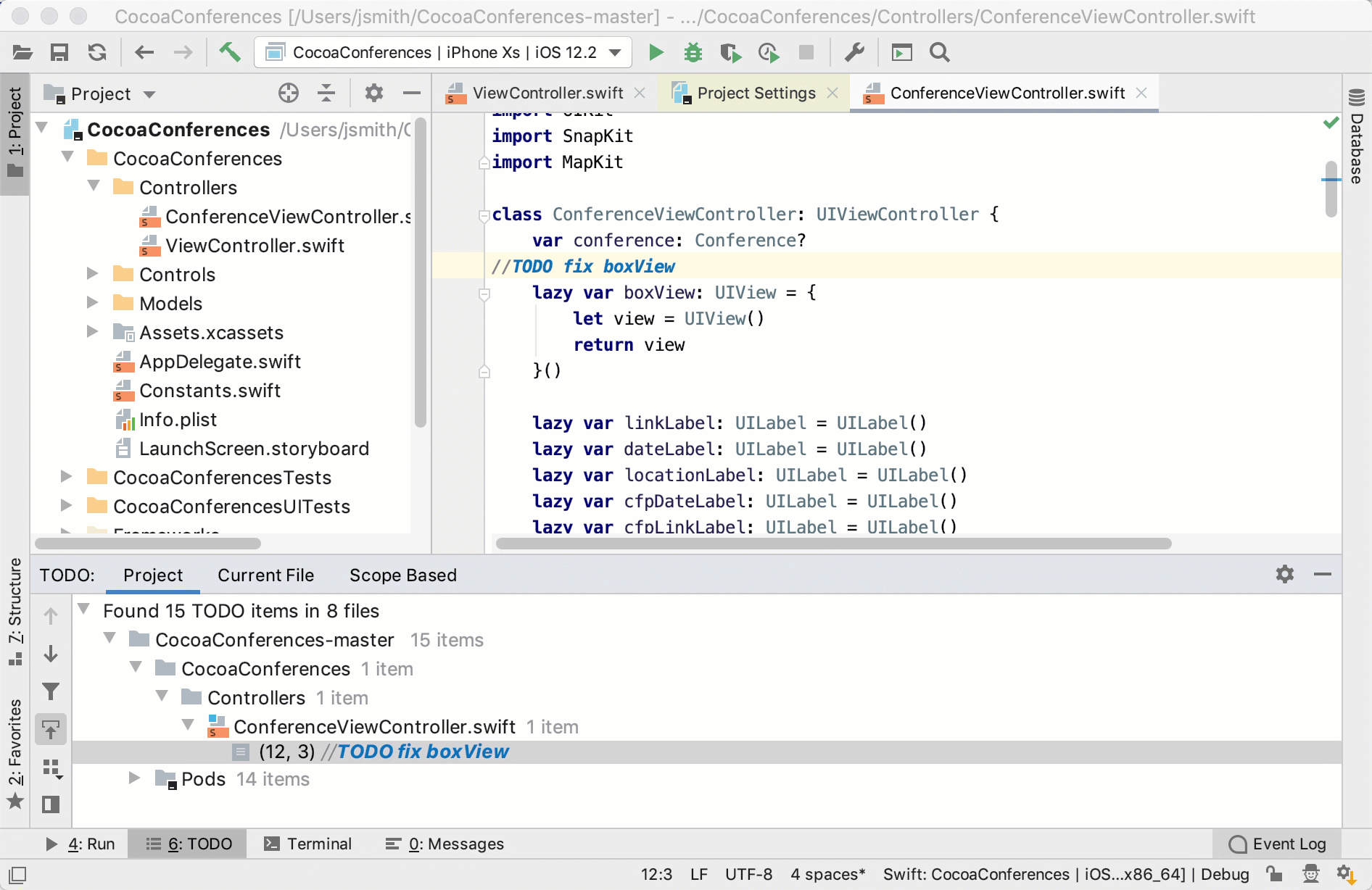Viewport: 1372px width, 890px height.
Task: Click the 12:3 line-column indicator
Action: click(x=656, y=874)
